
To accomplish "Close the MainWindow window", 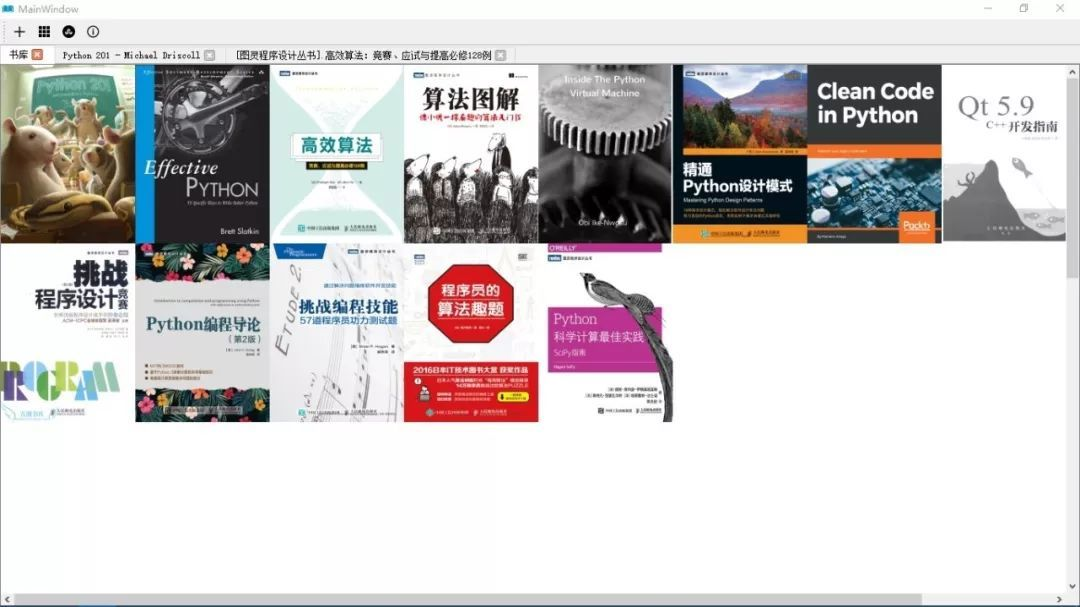I will 1059,8.
